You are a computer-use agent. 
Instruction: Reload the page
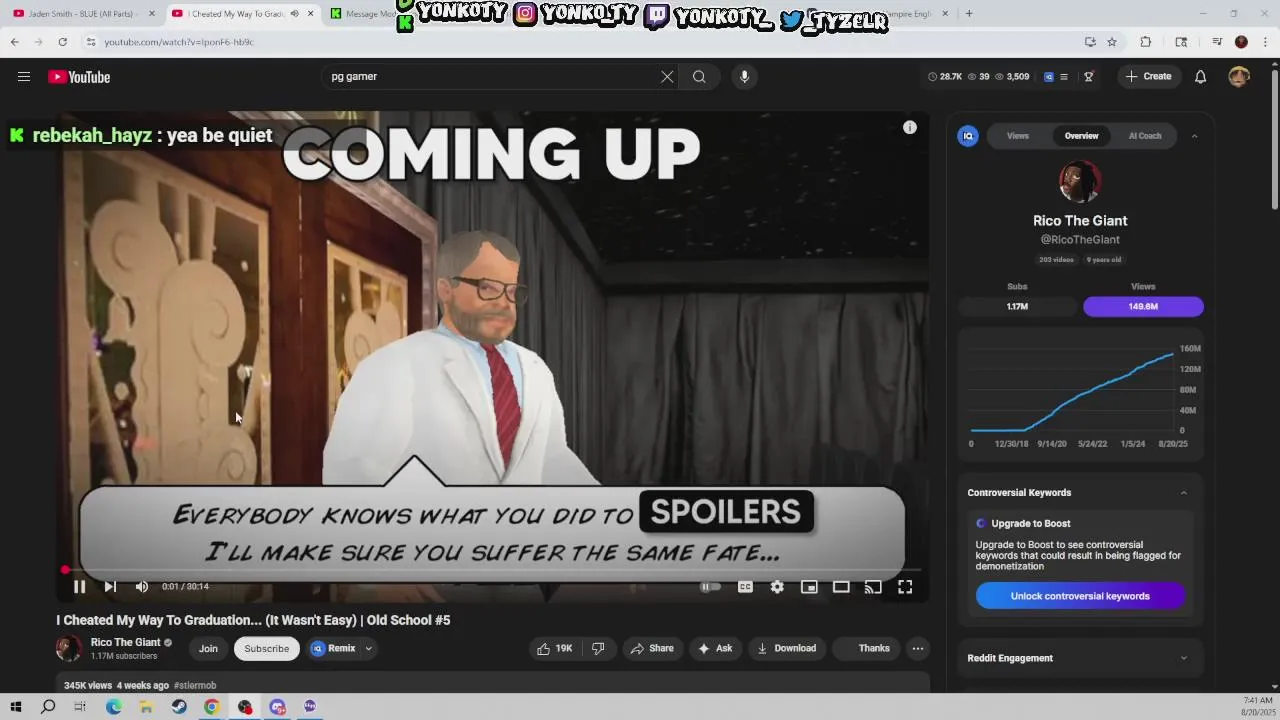tap(62, 42)
